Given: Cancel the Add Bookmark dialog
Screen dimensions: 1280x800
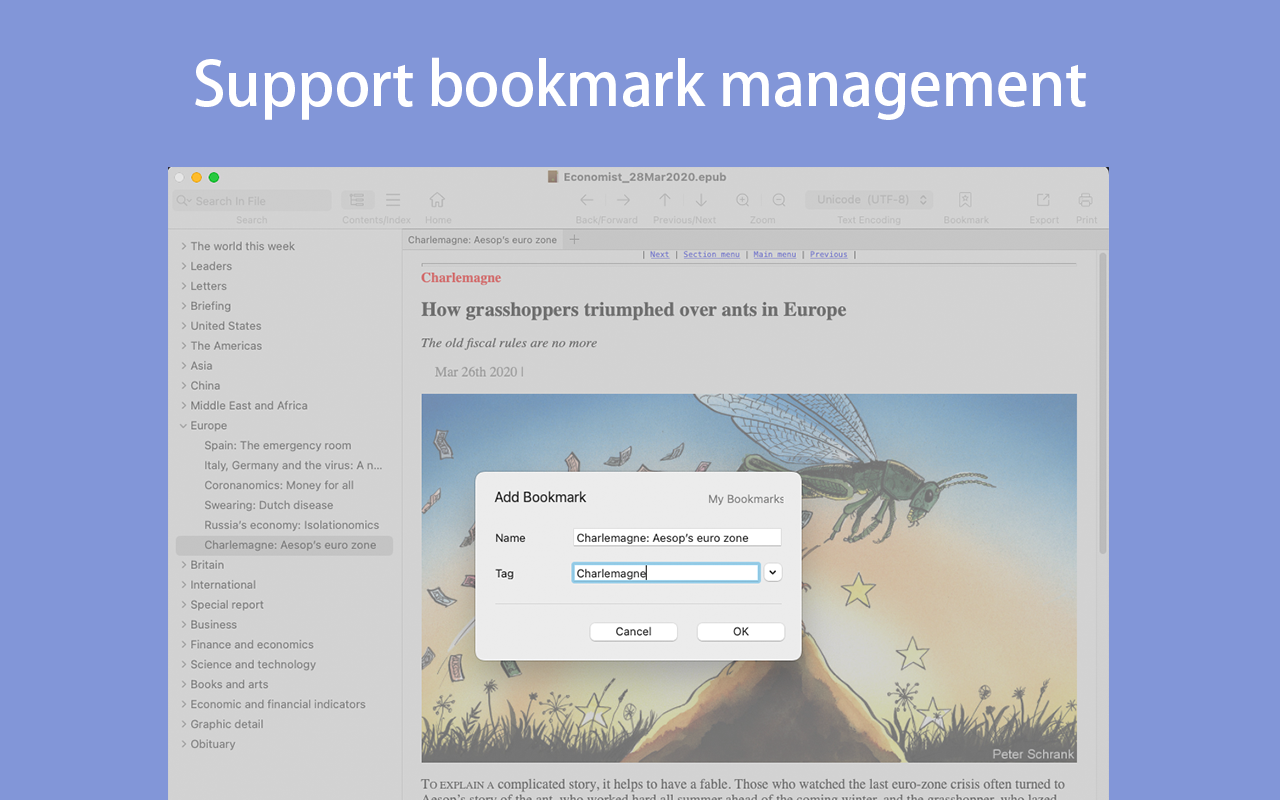Looking at the screenshot, I should pyautogui.click(x=633, y=632).
